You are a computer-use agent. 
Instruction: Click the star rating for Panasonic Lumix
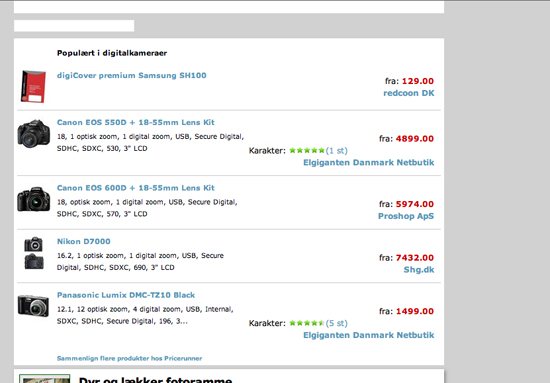(307, 323)
